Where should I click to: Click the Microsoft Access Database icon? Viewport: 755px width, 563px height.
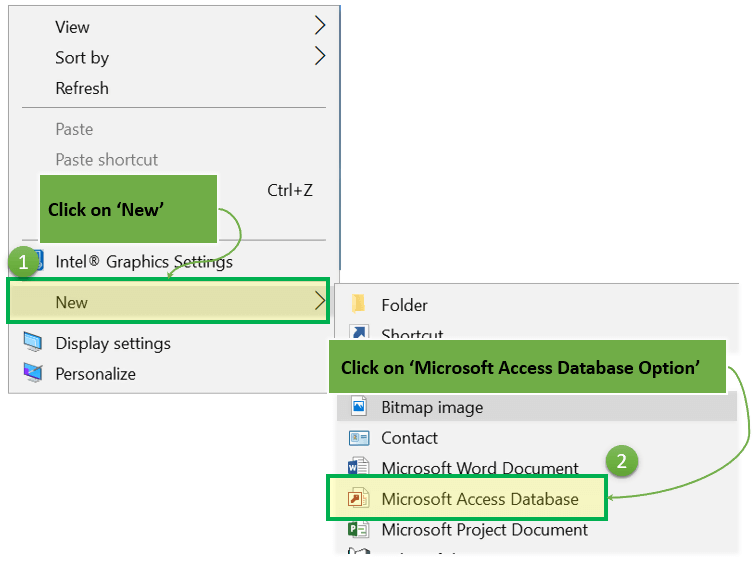358,499
